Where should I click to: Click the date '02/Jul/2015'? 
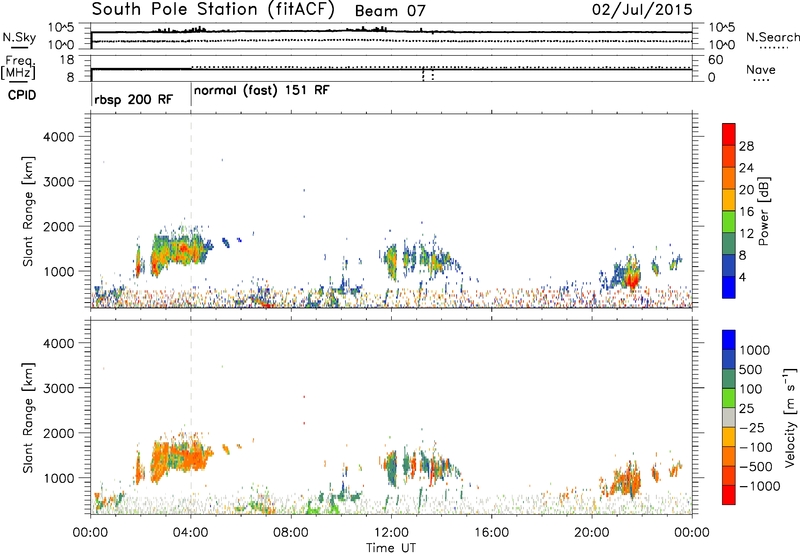642,10
